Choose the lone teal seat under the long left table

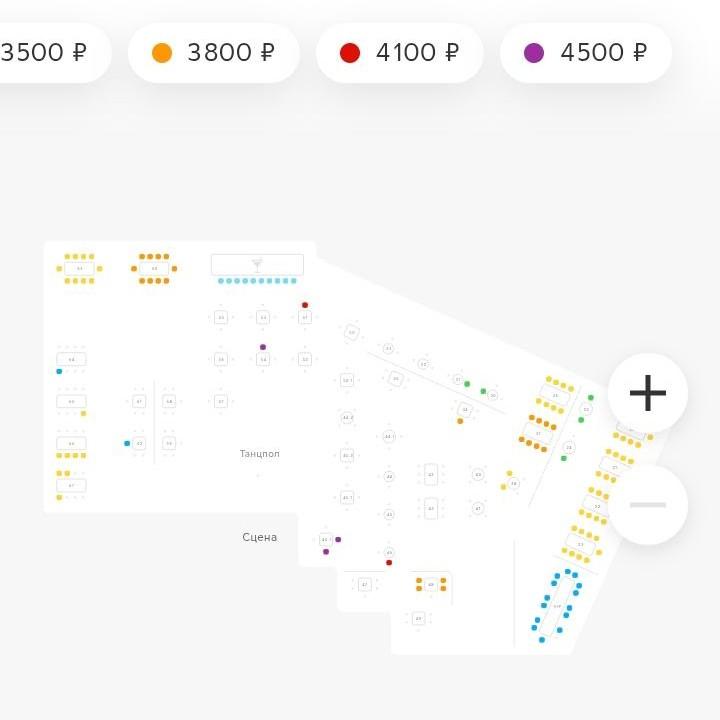coord(59,371)
